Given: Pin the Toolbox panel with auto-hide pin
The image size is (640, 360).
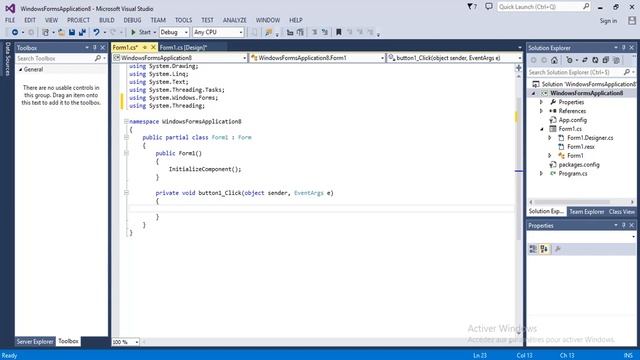Looking at the screenshot, I should click(x=95, y=48).
